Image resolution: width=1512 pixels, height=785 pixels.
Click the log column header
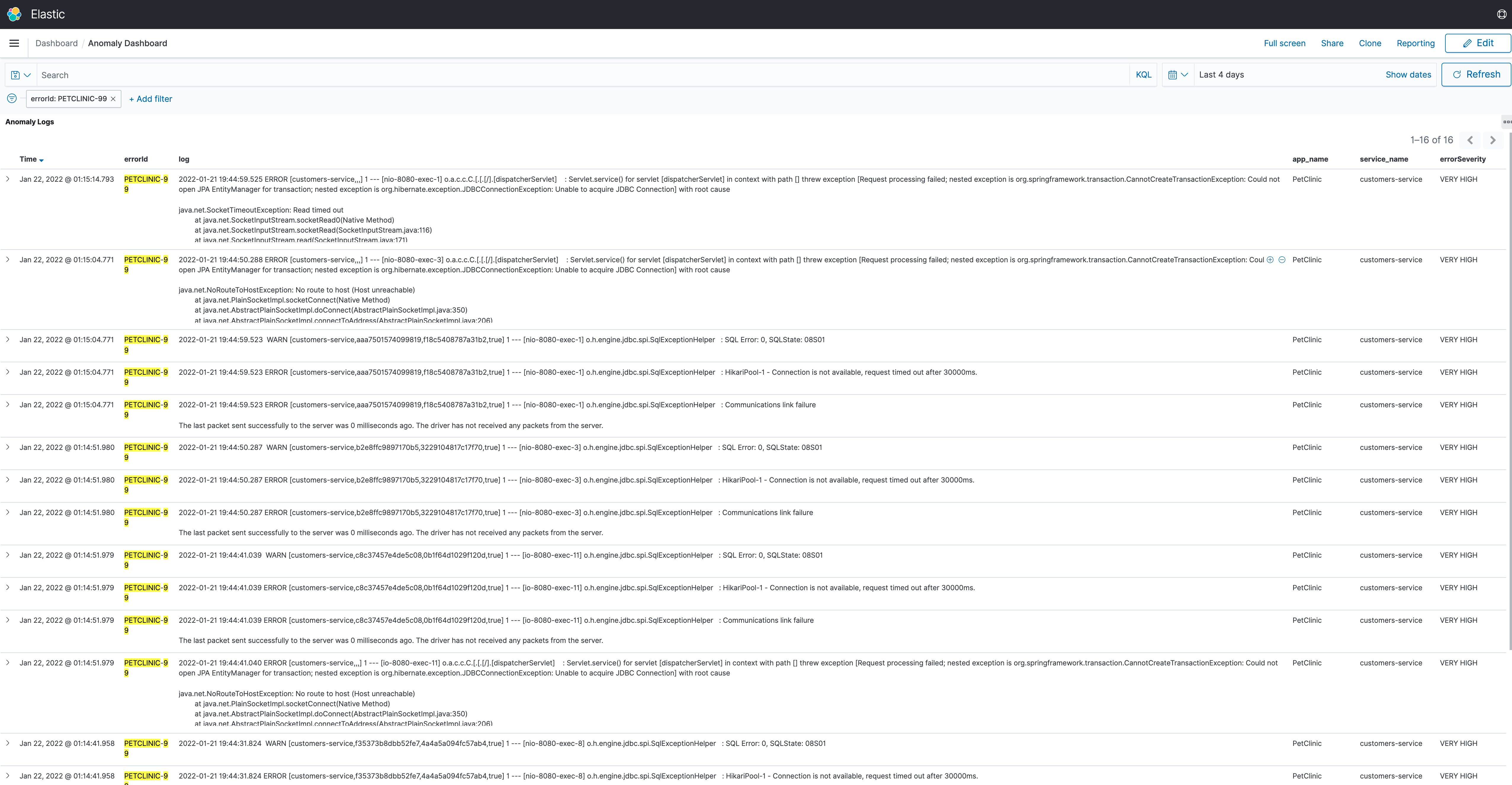[184, 160]
